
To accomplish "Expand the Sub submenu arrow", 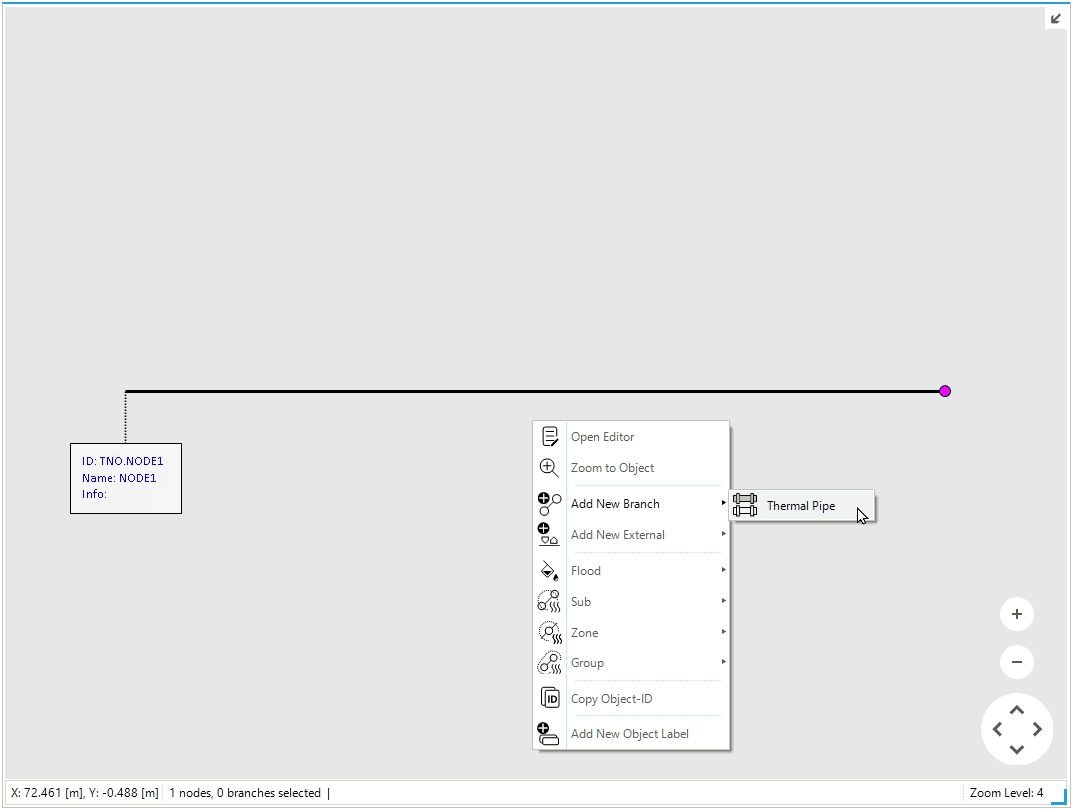I will click(723, 601).
